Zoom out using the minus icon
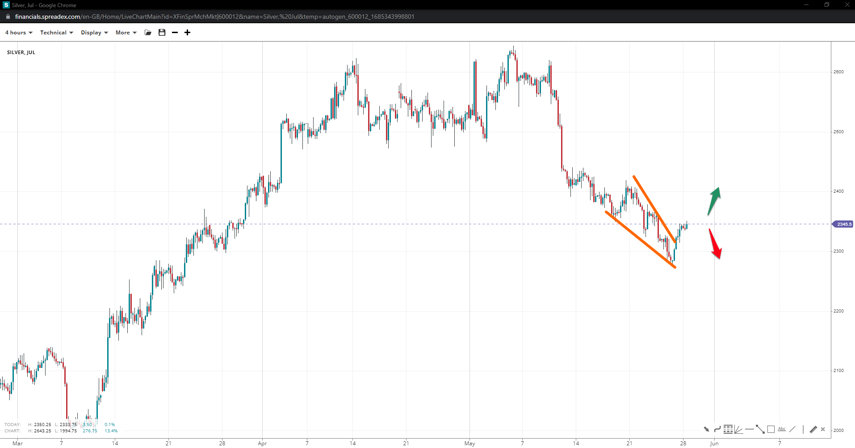Viewport: 855px width, 448px height. [x=175, y=33]
